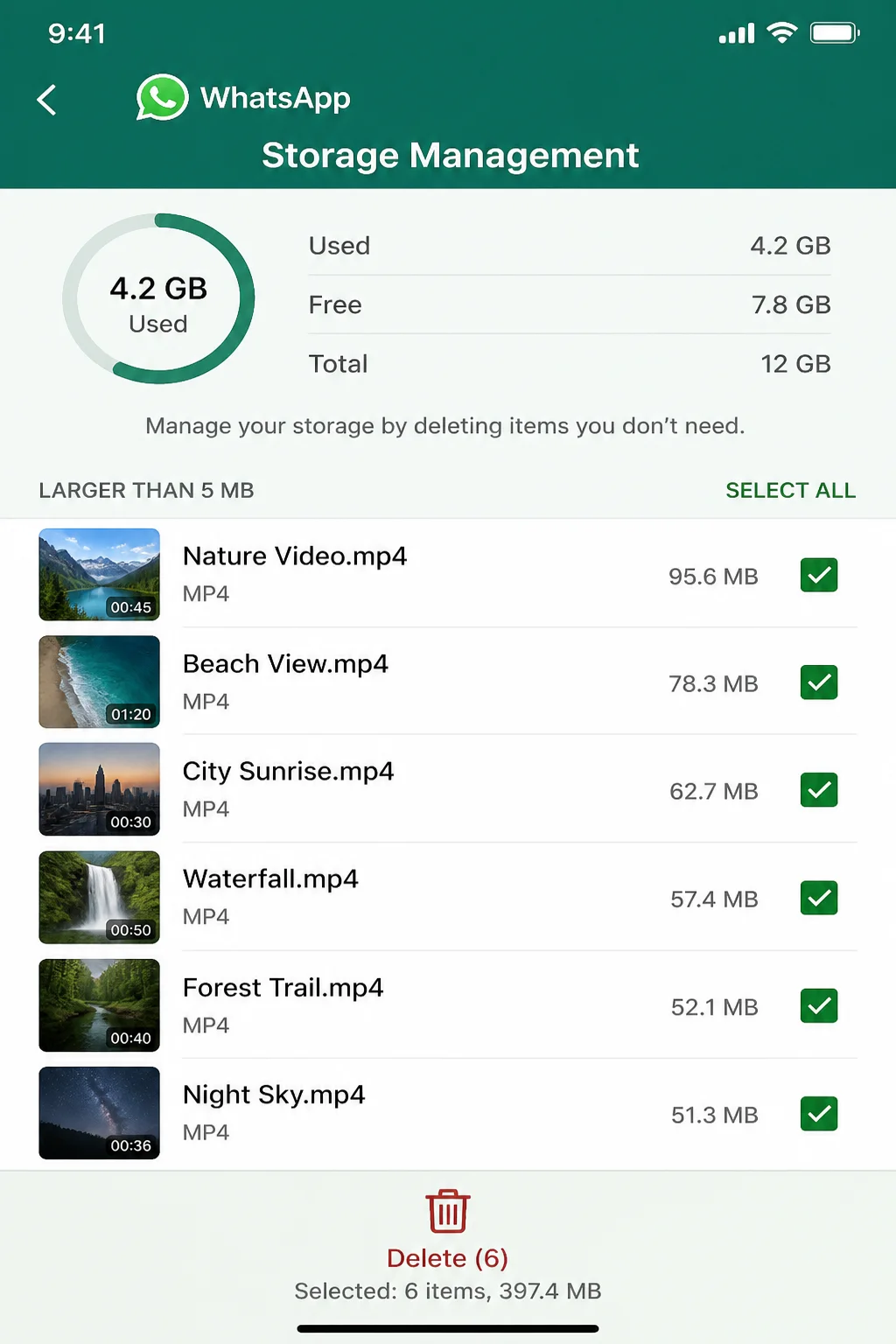896x1344 pixels.
Task: Tap the Forest Trail.mp4 file name
Action: (283, 987)
